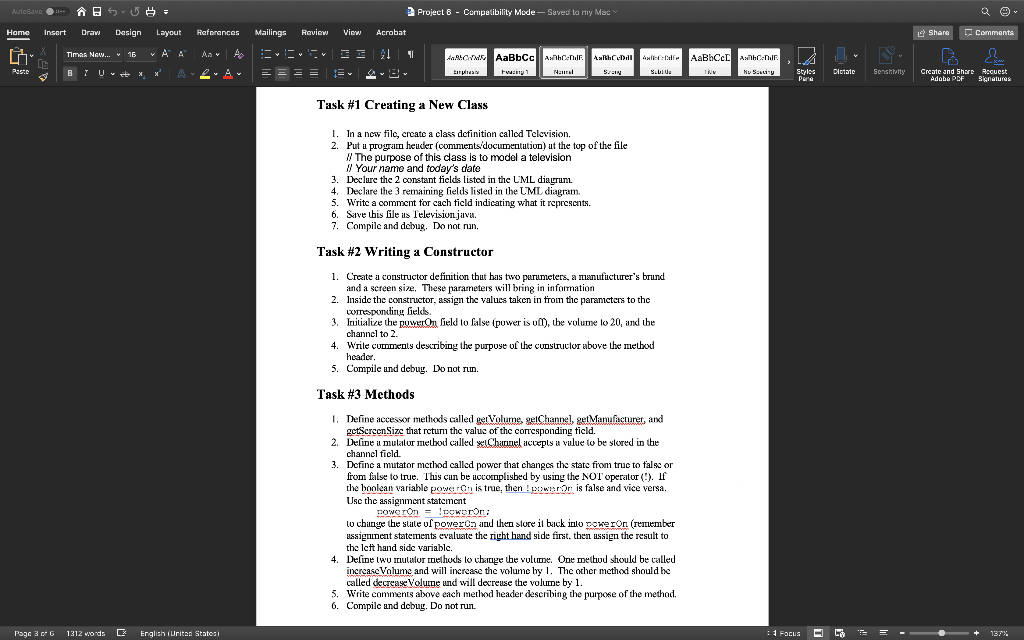Open the font size dropdown
The width and height of the screenshot is (1024, 640).
pyautogui.click(x=152, y=55)
